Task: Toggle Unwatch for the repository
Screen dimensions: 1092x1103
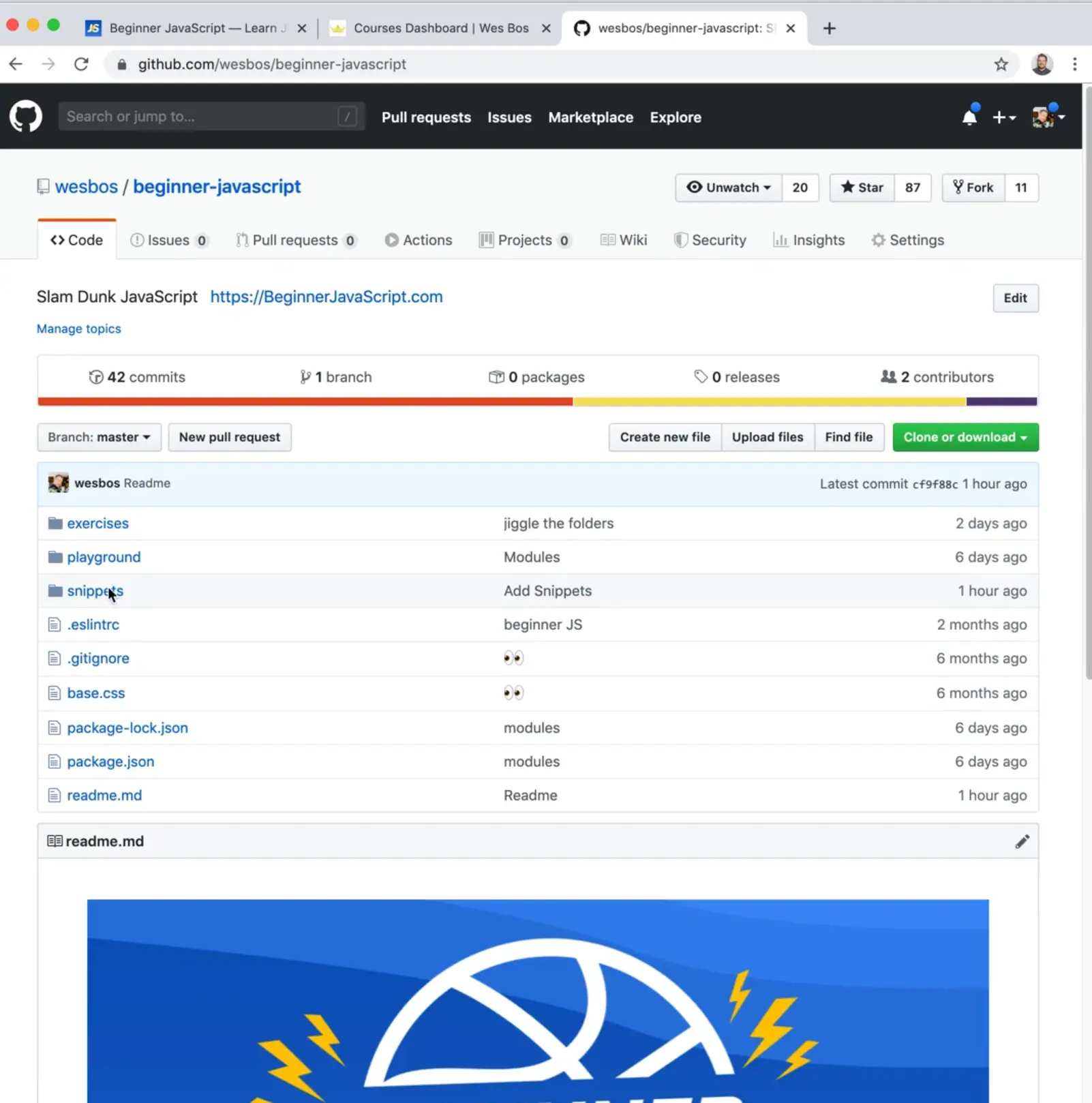Action: (728, 187)
